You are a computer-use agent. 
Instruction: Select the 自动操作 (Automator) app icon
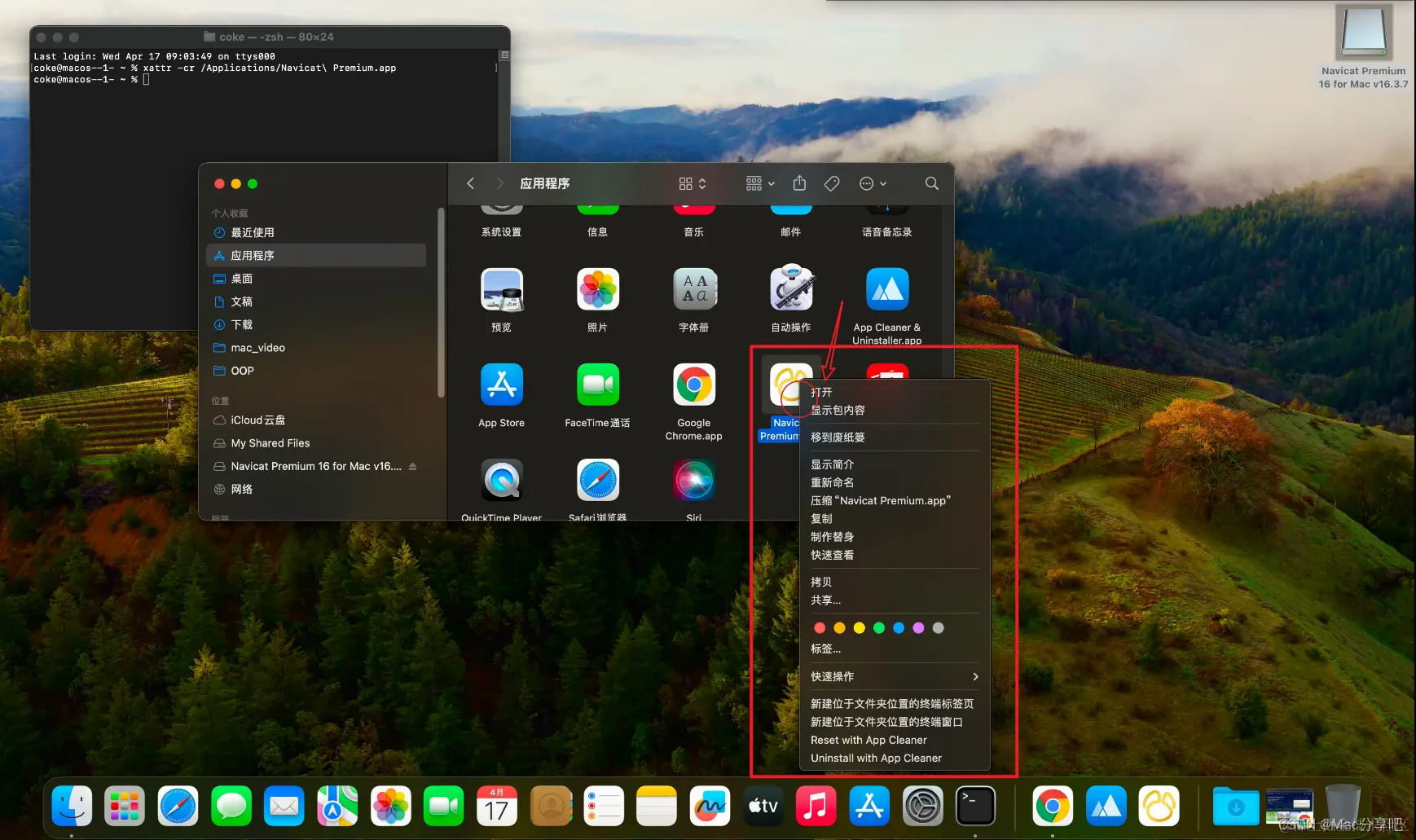tap(791, 290)
